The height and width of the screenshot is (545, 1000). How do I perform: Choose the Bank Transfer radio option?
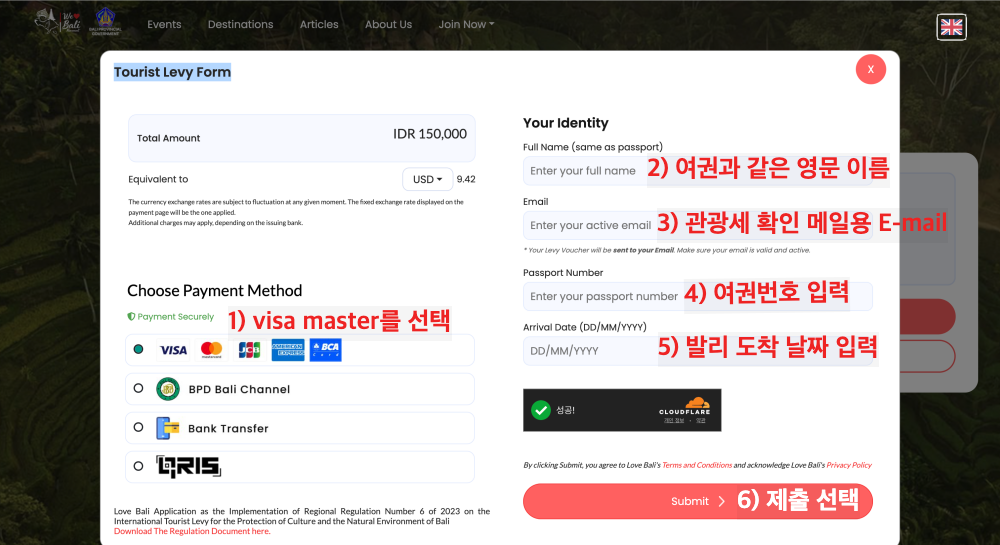pyautogui.click(x=138, y=427)
